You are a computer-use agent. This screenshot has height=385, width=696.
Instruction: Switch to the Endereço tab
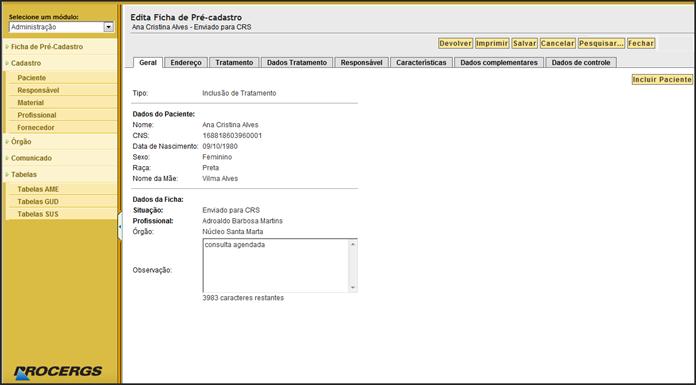(x=186, y=63)
